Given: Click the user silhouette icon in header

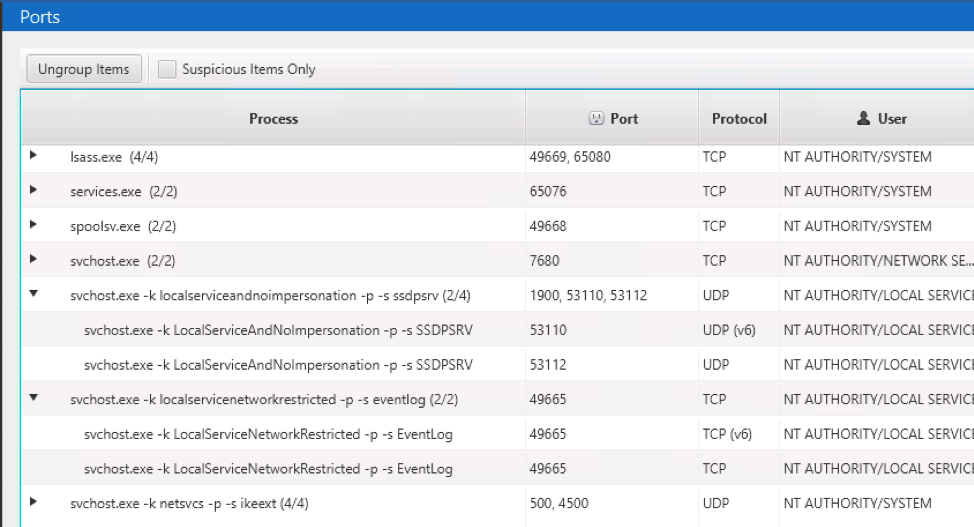Looking at the screenshot, I should (863, 118).
